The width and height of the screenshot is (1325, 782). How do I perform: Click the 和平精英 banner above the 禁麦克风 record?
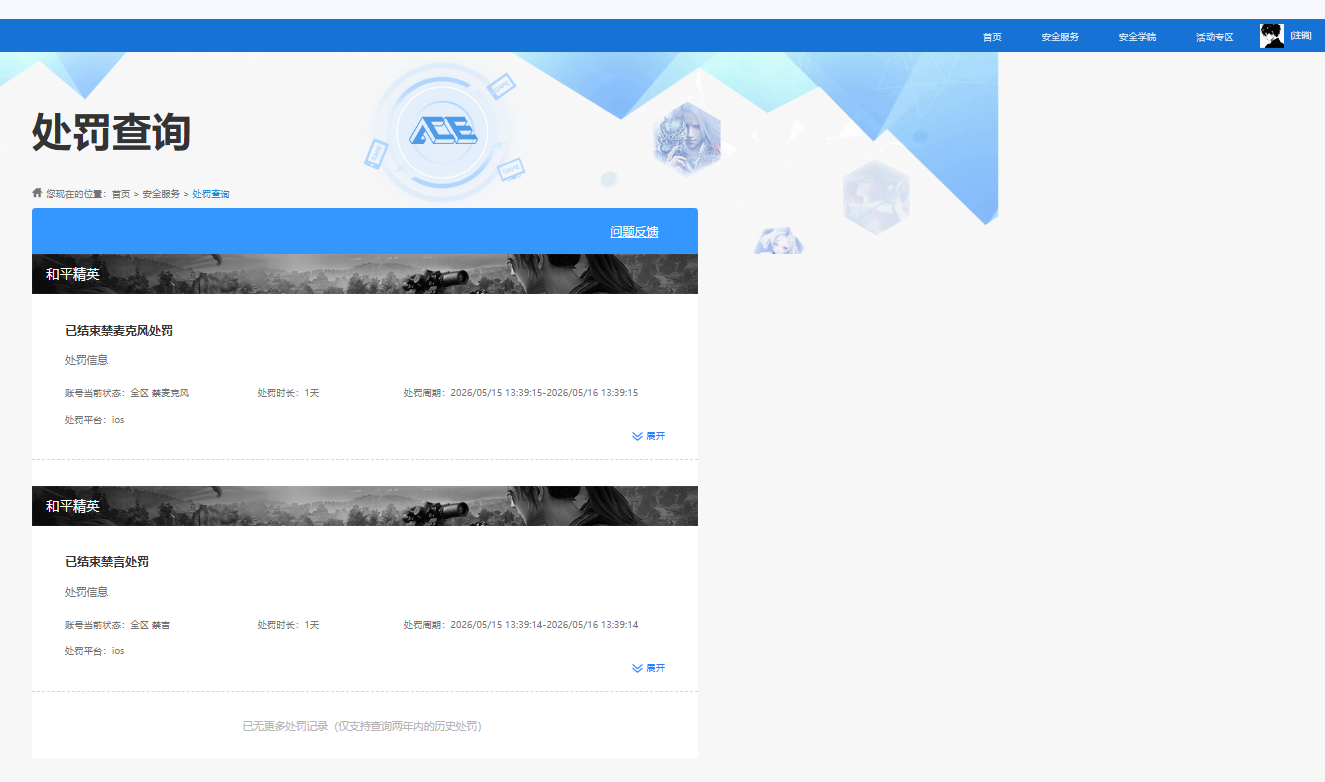point(365,274)
